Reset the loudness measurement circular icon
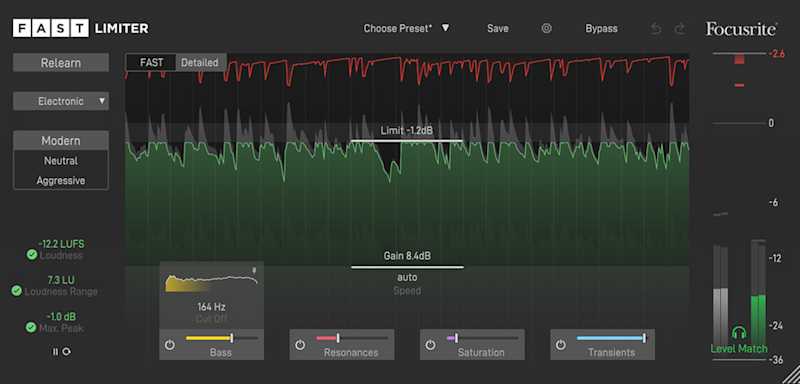800x384 pixels. [67, 351]
